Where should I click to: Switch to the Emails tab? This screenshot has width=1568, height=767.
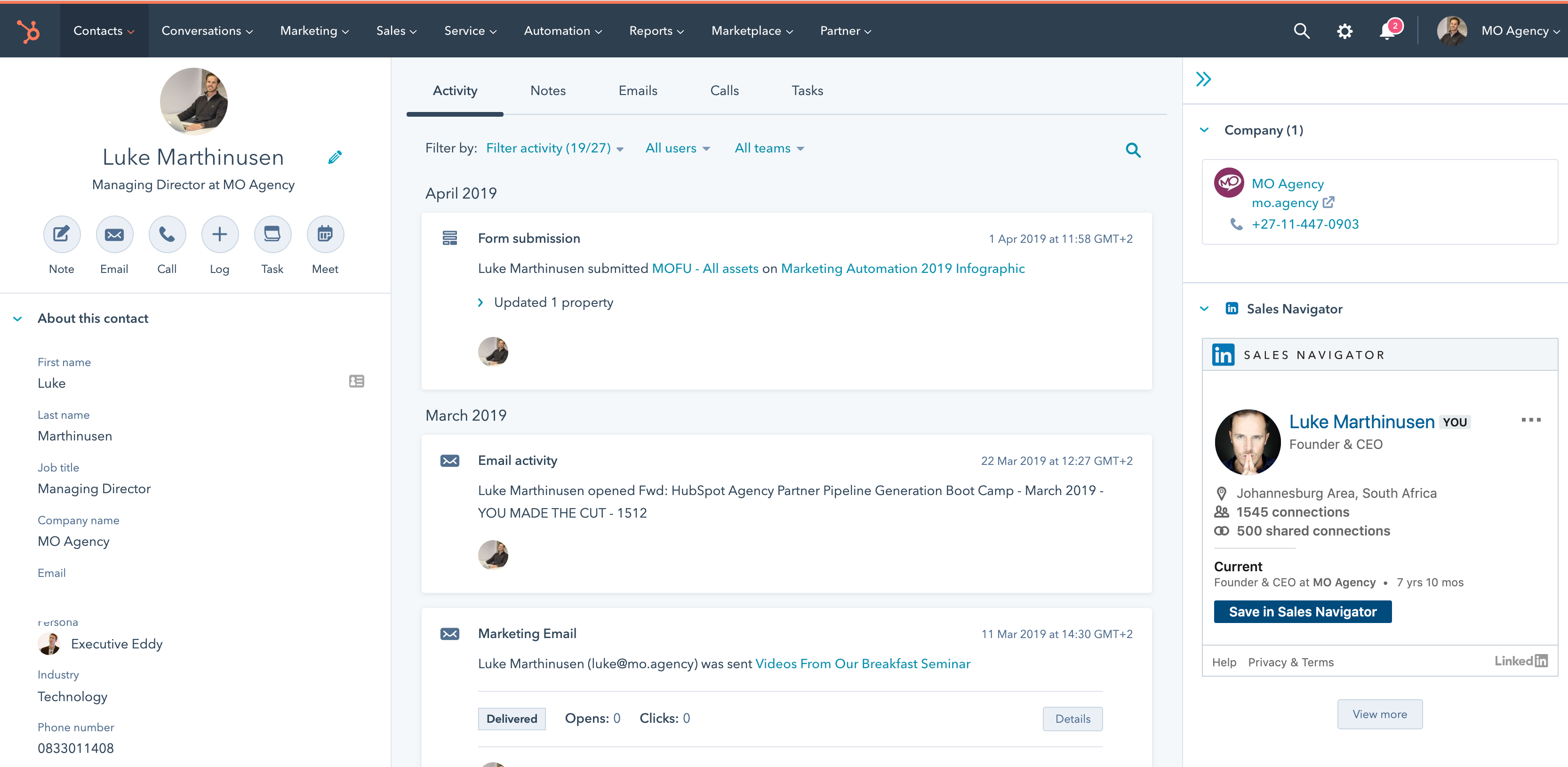638,91
